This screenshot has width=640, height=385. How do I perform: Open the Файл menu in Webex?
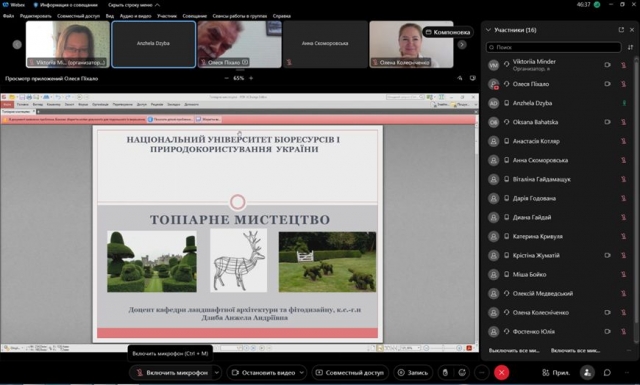[9, 16]
